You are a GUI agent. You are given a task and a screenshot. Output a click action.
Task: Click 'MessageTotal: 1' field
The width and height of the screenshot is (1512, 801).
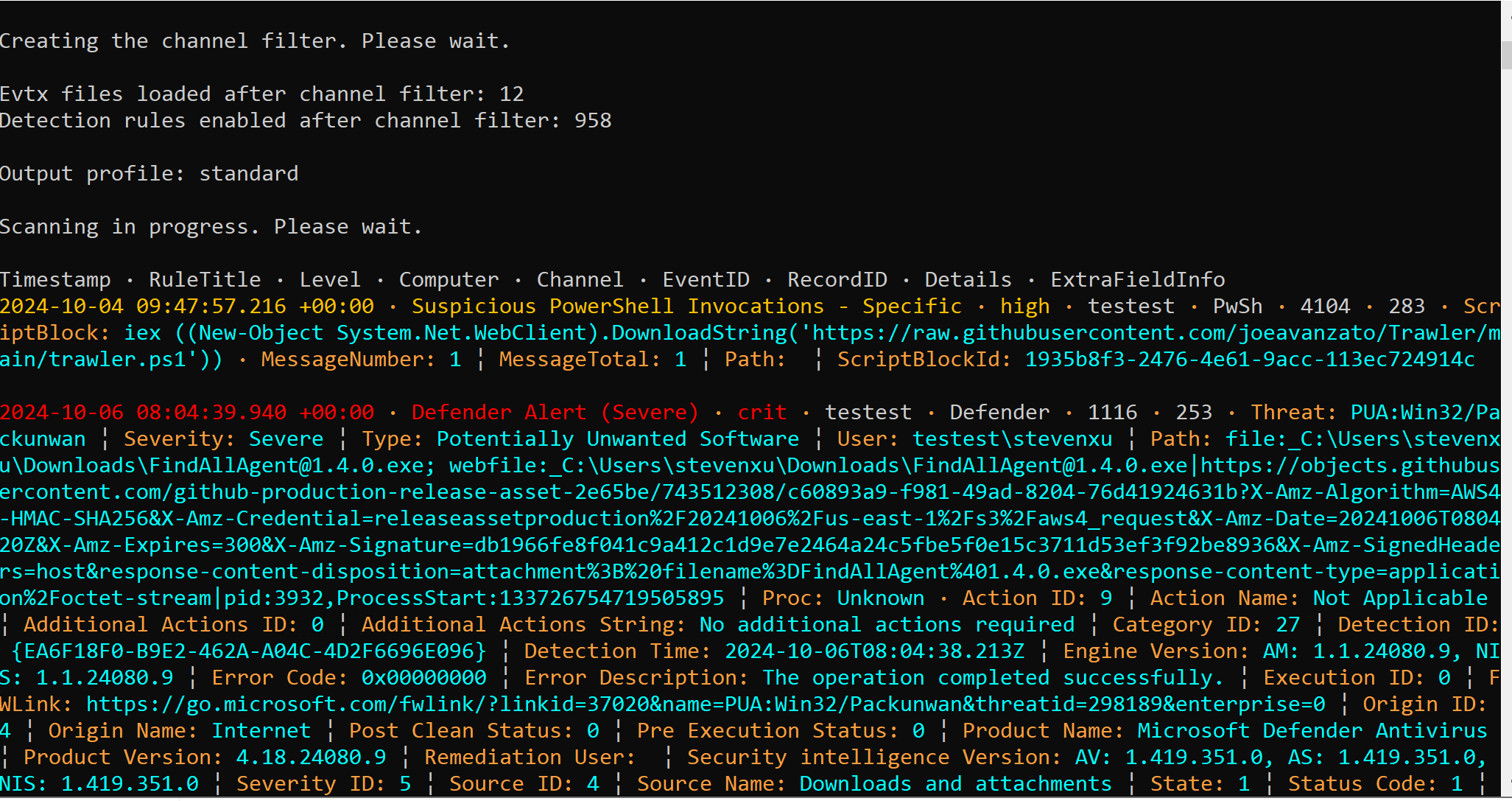[x=592, y=360]
